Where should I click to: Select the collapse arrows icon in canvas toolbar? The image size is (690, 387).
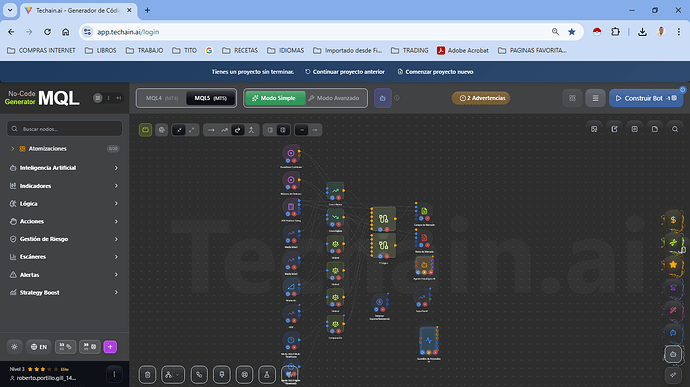click(179, 130)
